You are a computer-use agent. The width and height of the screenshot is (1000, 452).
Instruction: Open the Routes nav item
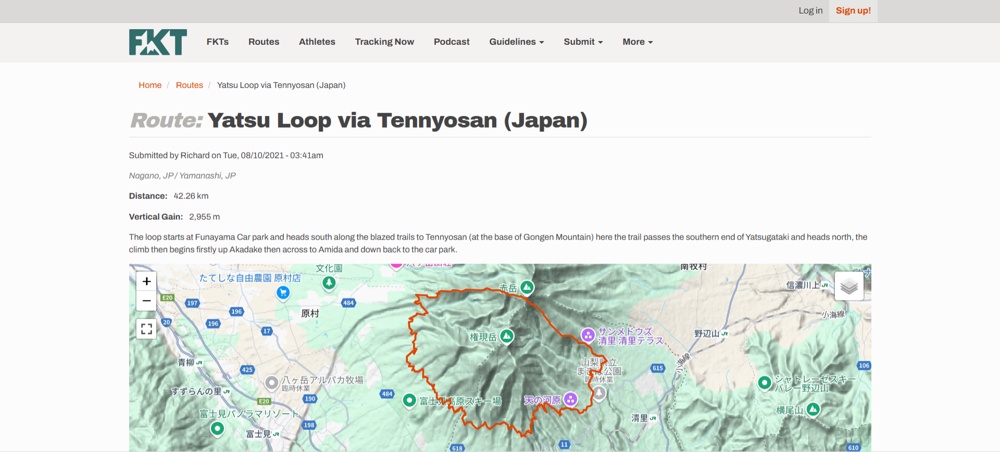264,42
